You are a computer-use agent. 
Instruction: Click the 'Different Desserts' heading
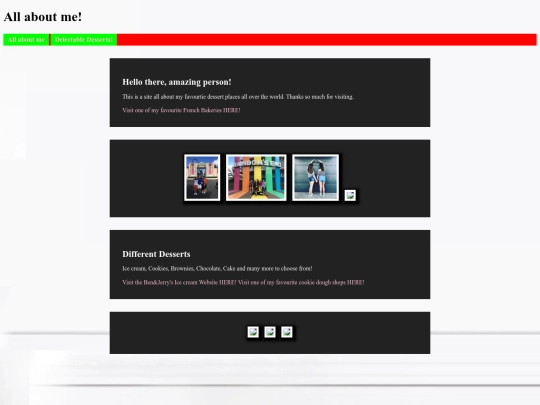[156, 254]
